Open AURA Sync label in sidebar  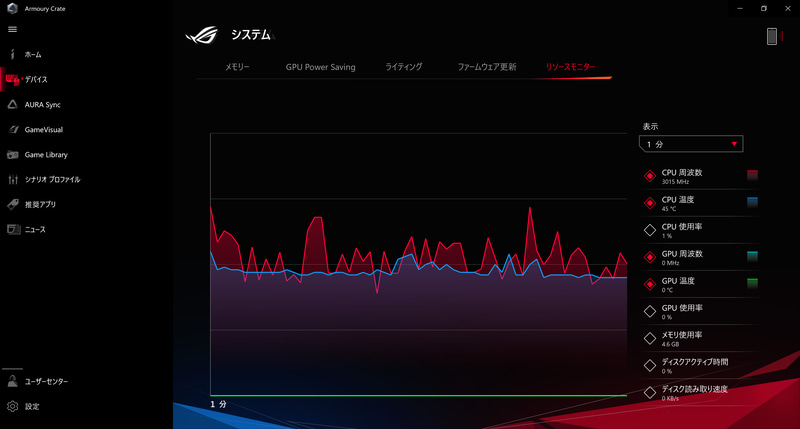pos(42,105)
